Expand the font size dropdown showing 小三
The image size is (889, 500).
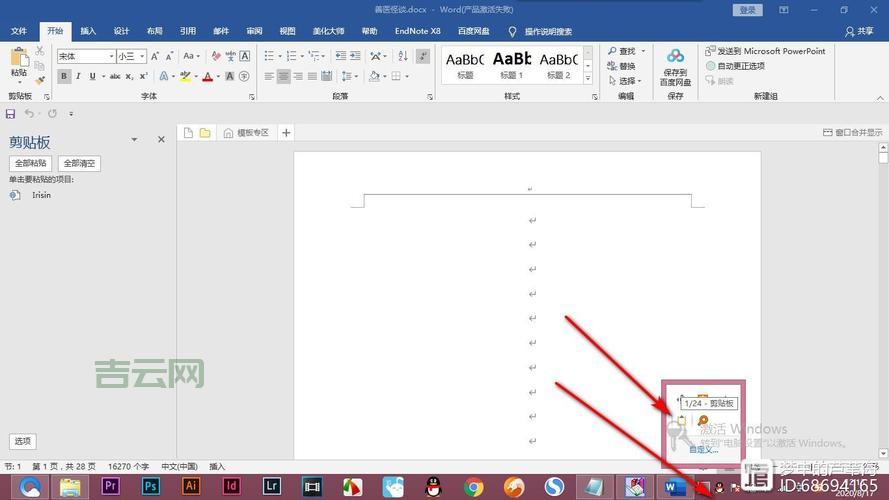tap(142, 57)
